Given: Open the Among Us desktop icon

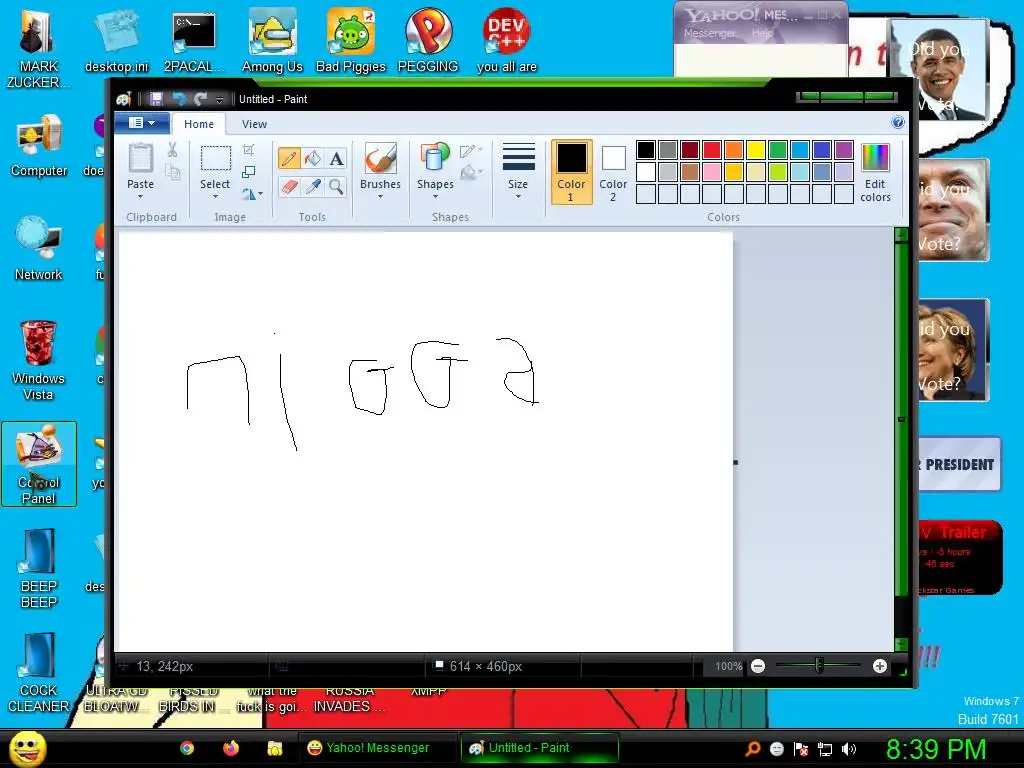Looking at the screenshot, I should coord(272,40).
